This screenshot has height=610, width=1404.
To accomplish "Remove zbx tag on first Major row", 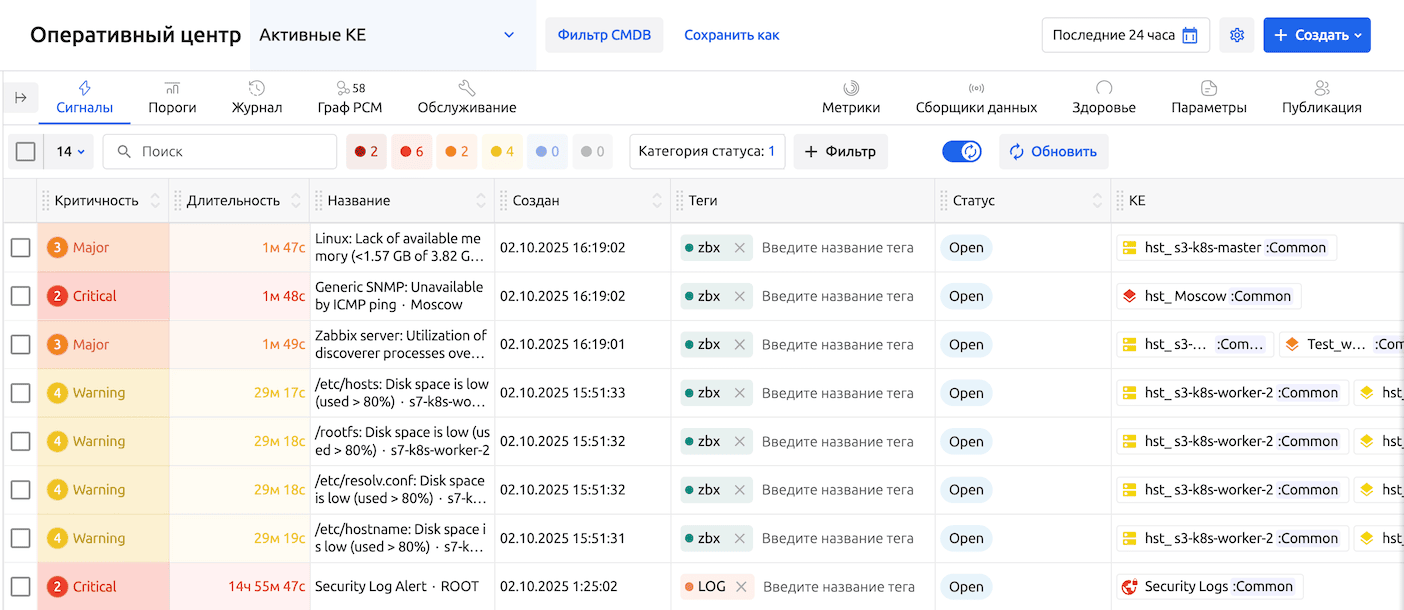I will tap(740, 248).
